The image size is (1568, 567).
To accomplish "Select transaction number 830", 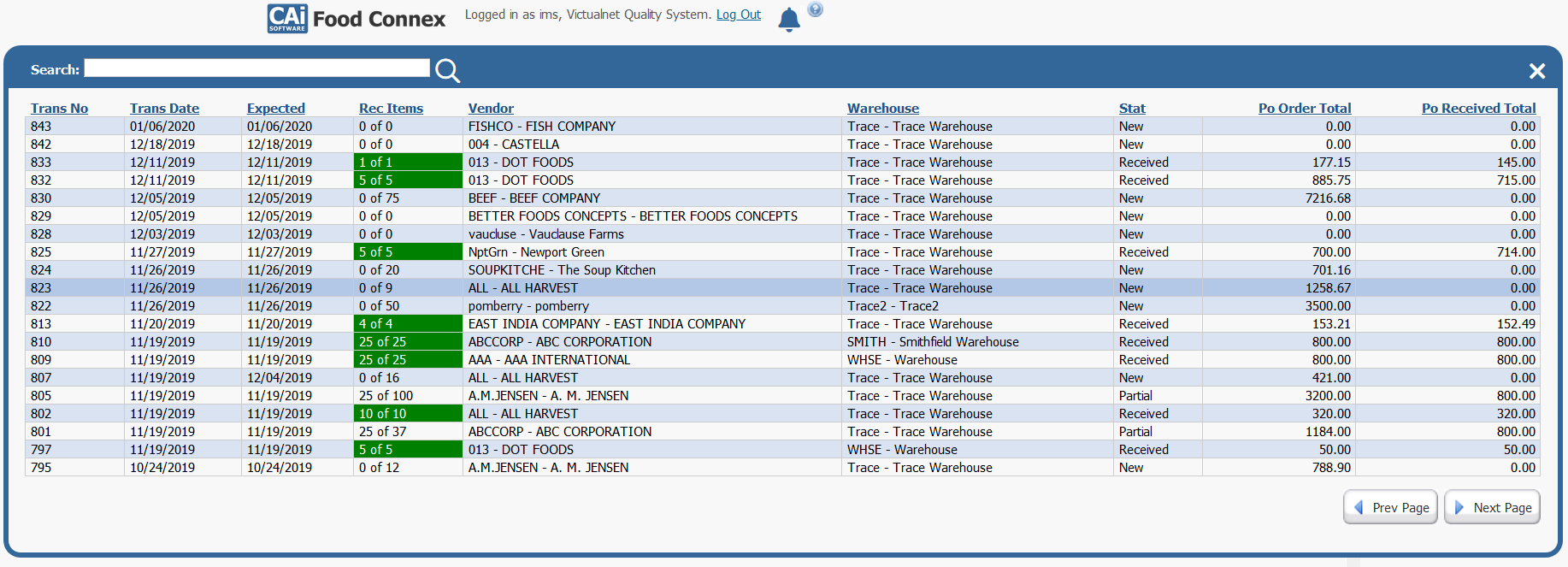I will [x=41, y=198].
